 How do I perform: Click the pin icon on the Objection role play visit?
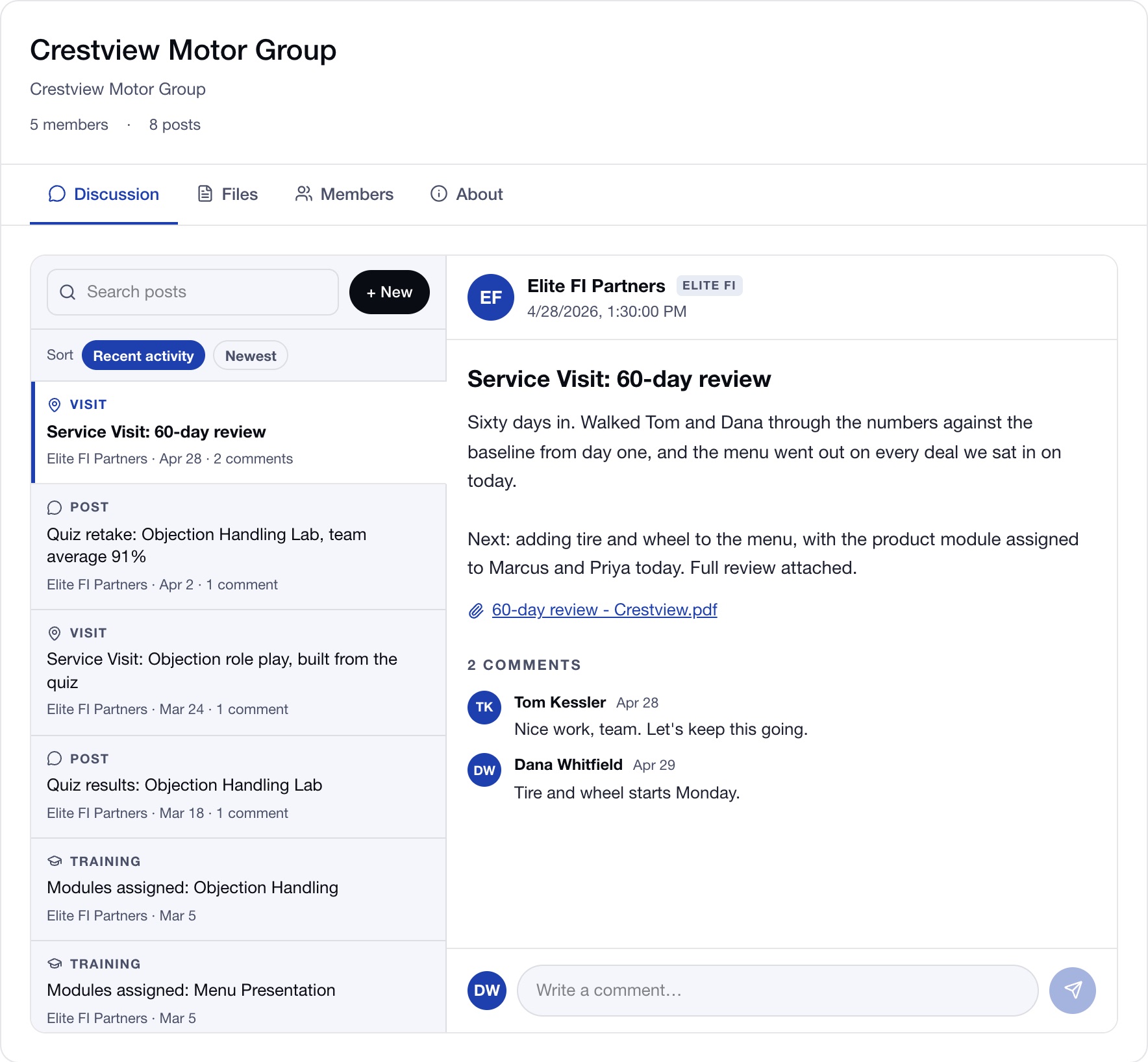tap(55, 633)
